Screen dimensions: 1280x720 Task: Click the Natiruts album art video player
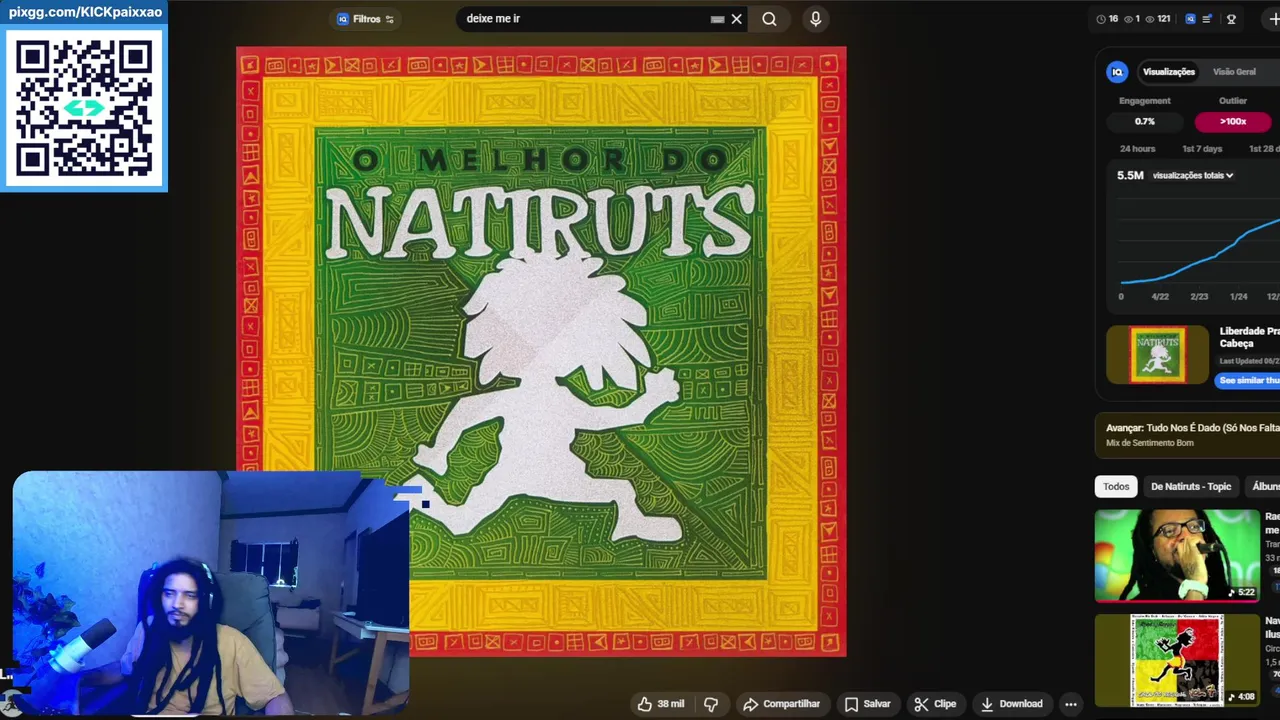tap(541, 351)
